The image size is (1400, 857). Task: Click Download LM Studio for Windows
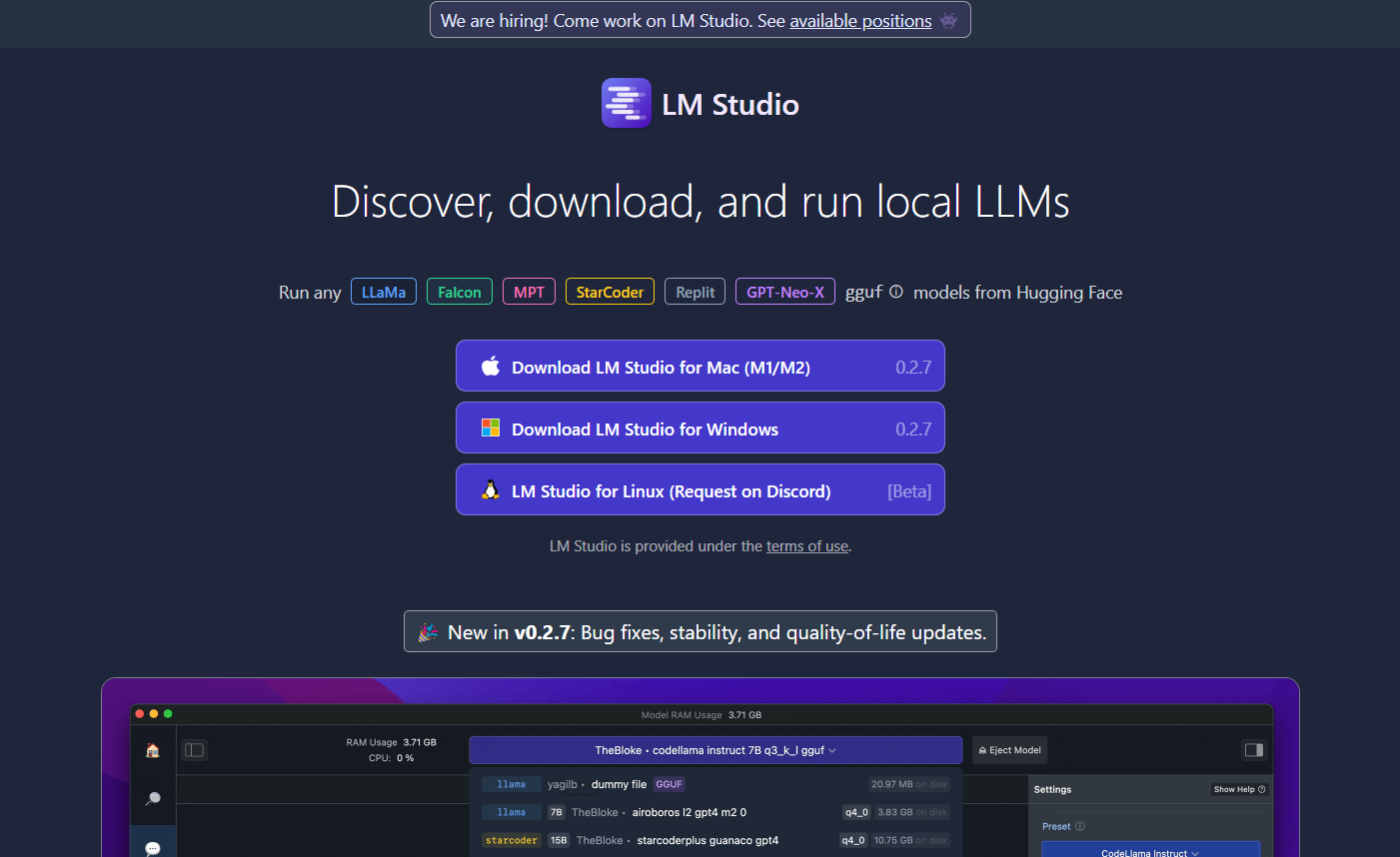coord(700,428)
